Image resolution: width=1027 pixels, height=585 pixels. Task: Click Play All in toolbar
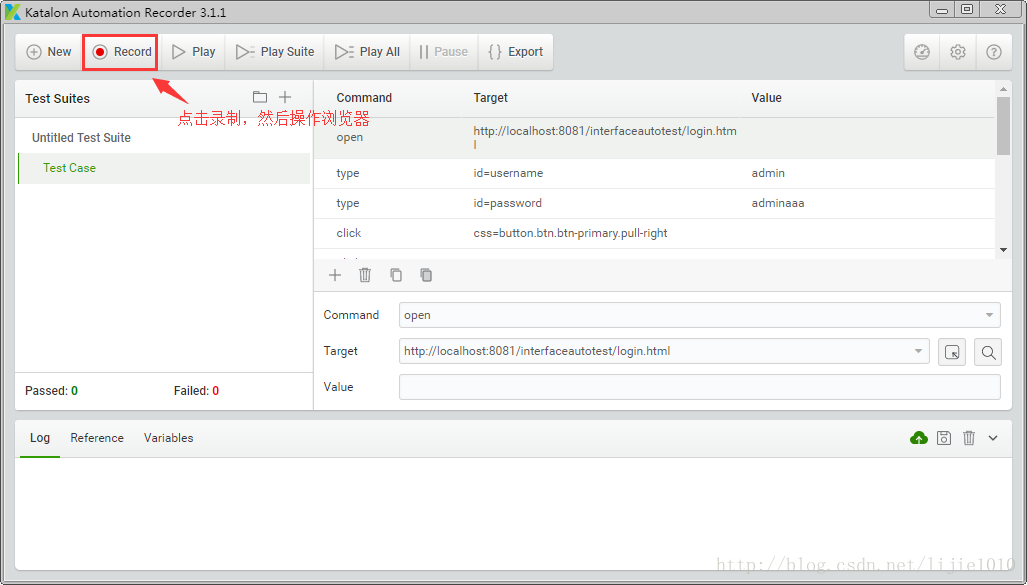367,52
